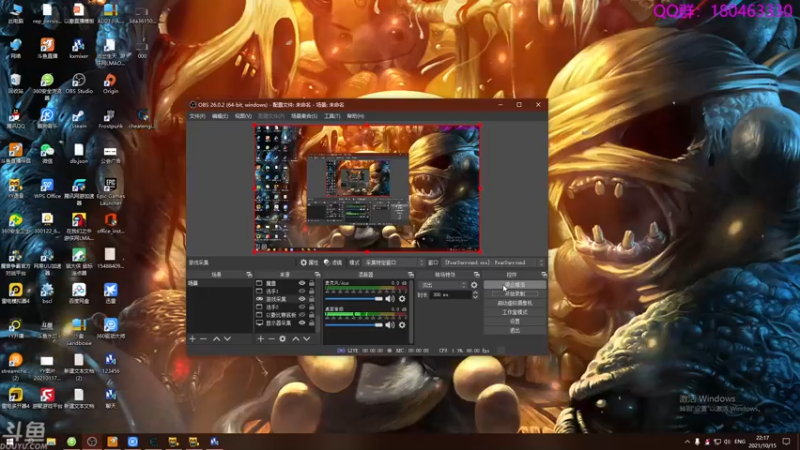Toggle lock of 游戏采集 source

pos(312,299)
